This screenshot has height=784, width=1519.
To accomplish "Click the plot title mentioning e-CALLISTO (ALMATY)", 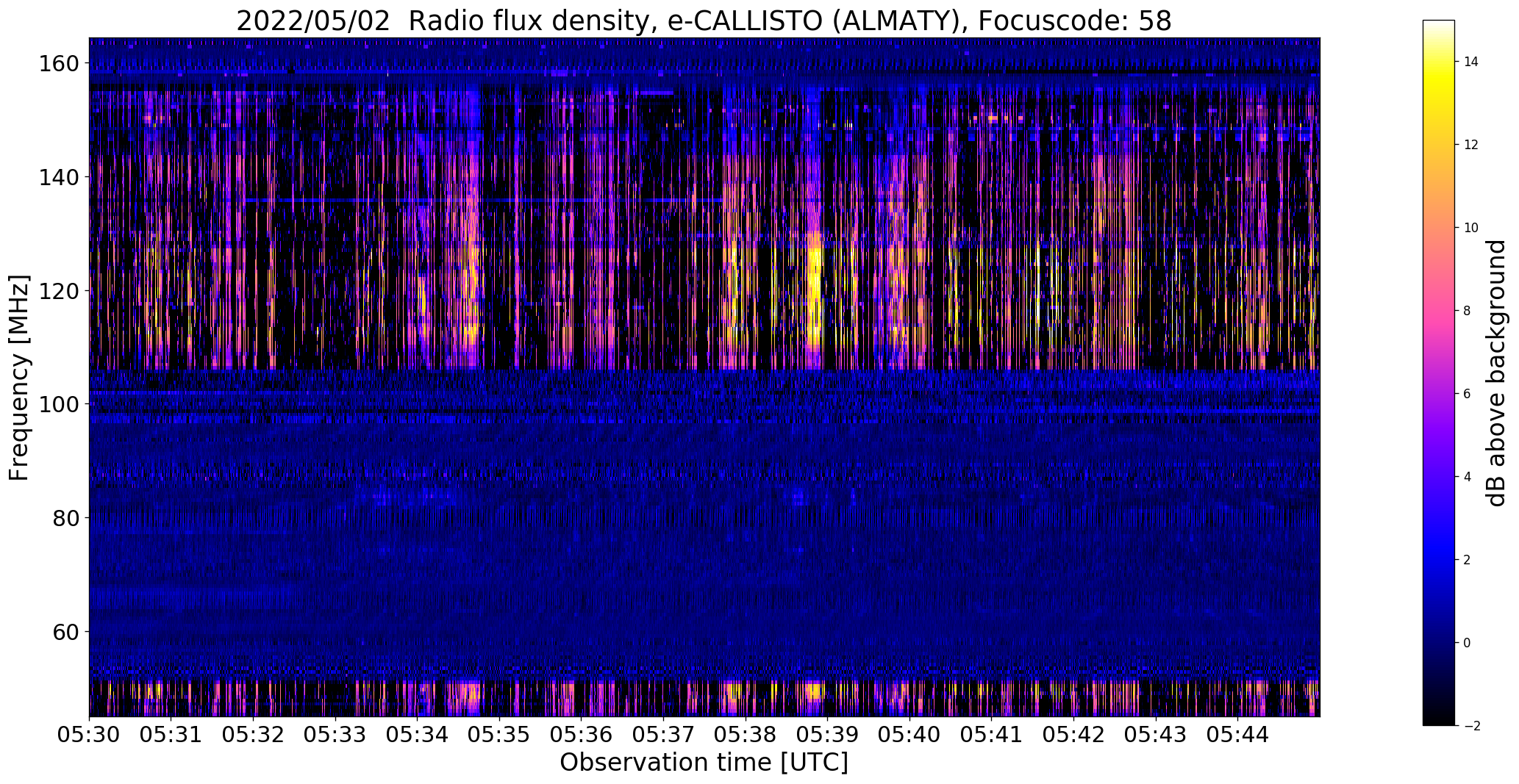I will click(704, 21).
